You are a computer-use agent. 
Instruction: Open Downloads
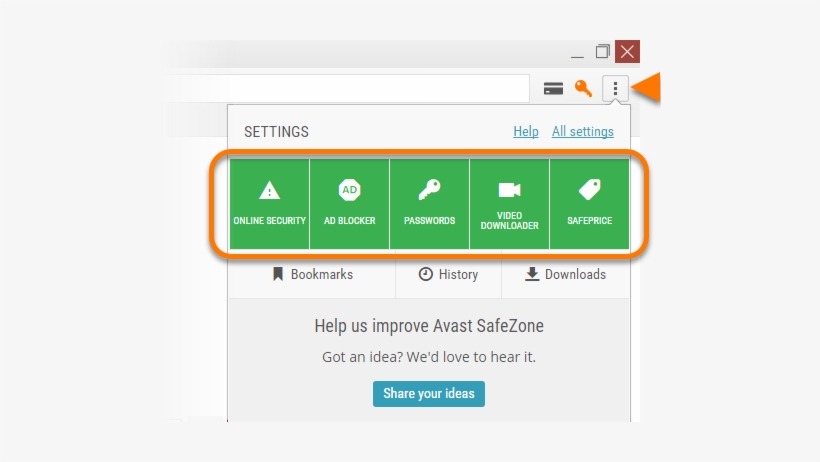point(565,274)
